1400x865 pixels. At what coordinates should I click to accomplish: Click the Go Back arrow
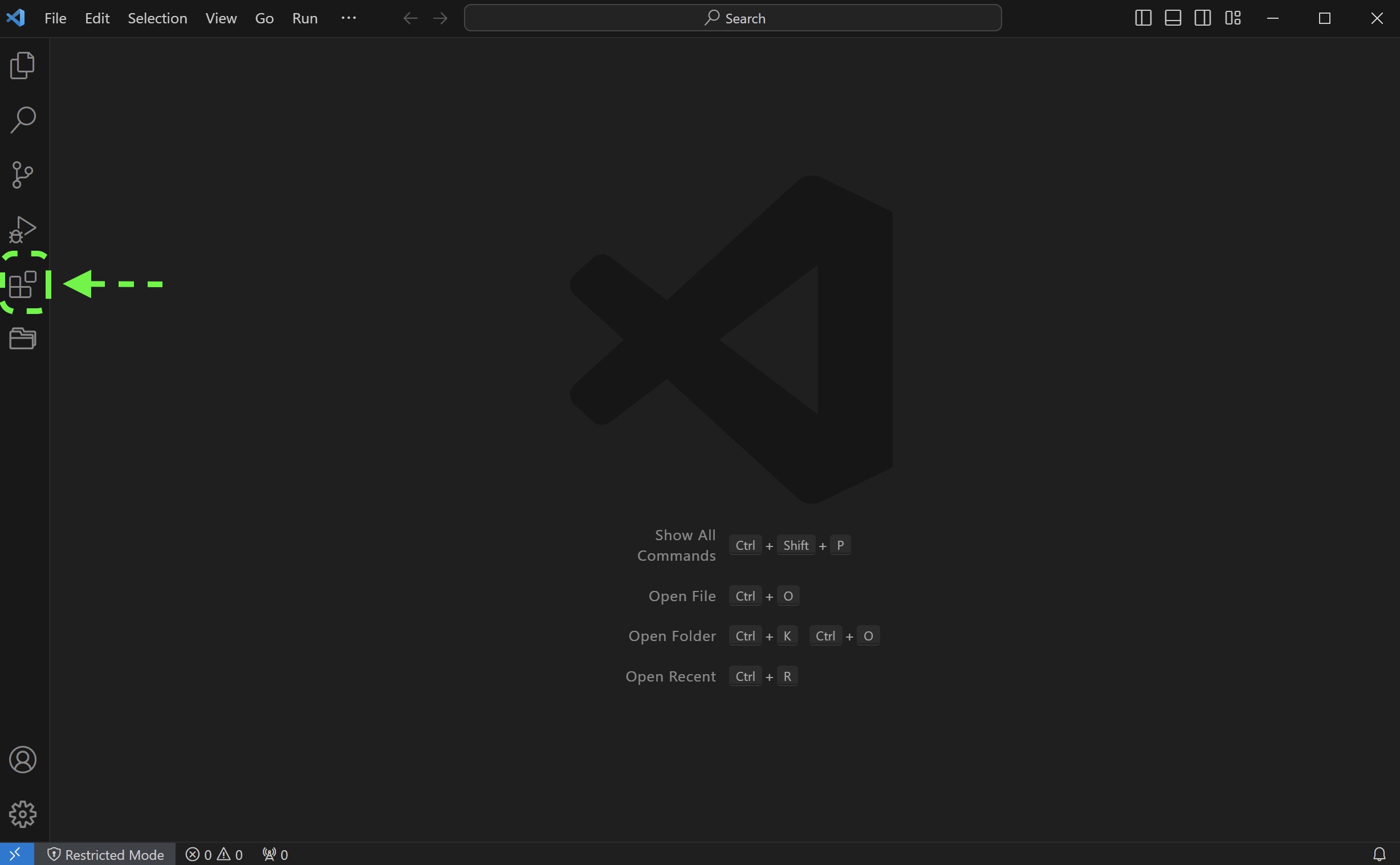point(410,18)
